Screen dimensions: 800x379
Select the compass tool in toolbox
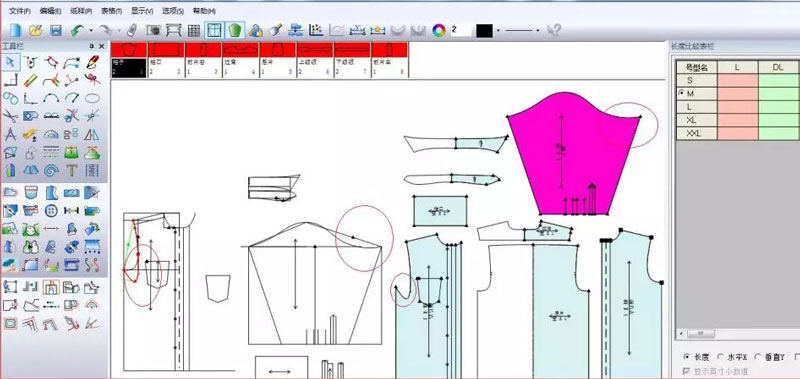pos(10,135)
